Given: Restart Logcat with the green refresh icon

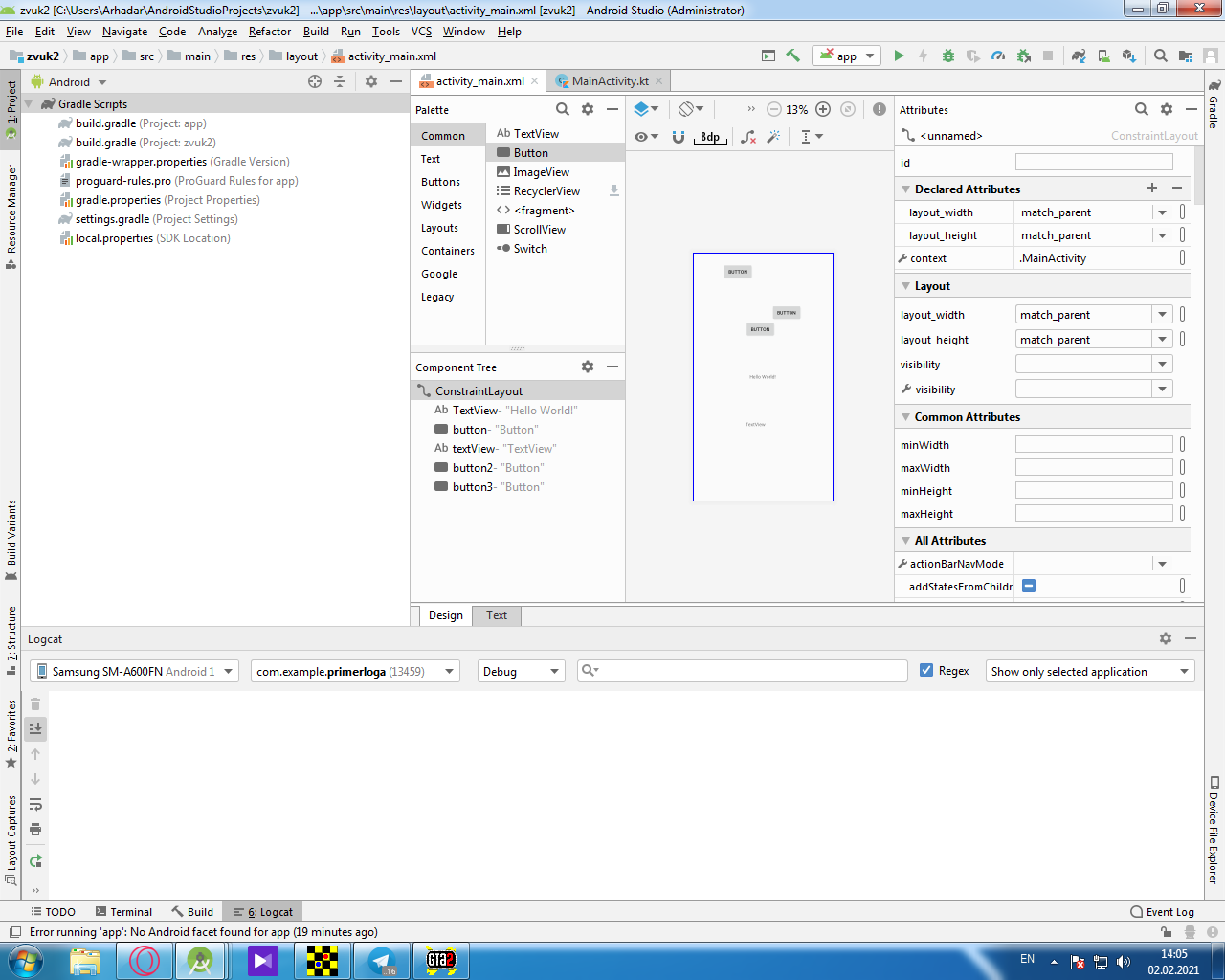Looking at the screenshot, I should click(35, 861).
